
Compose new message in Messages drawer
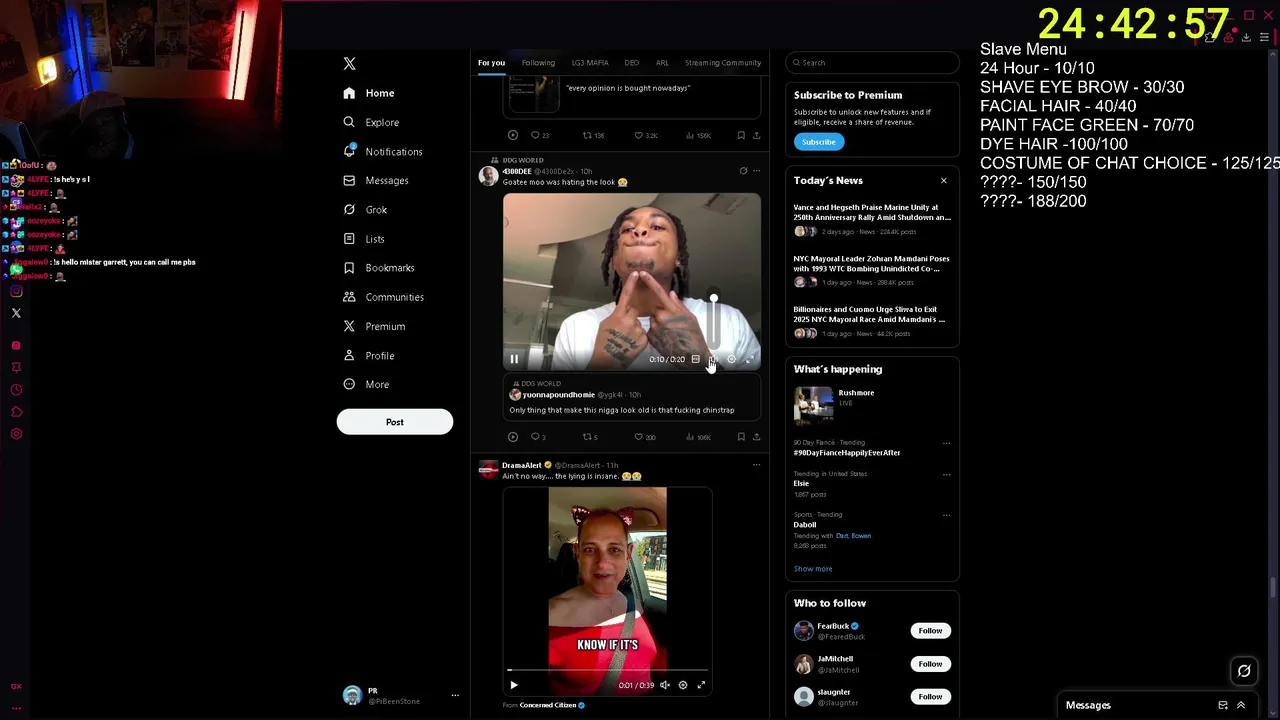click(1223, 705)
